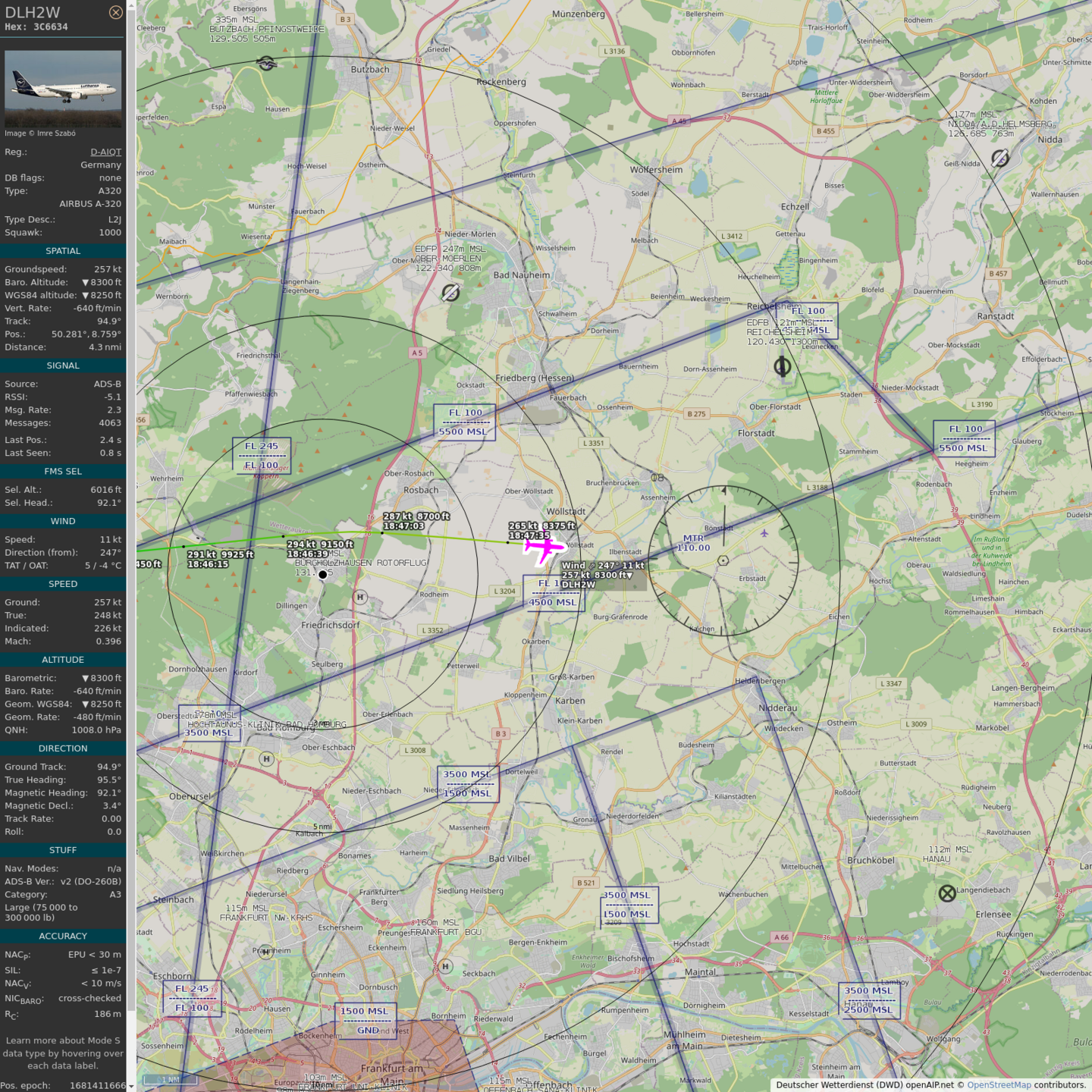
Task: Open the D-AIQT registration link
Action: (x=105, y=152)
